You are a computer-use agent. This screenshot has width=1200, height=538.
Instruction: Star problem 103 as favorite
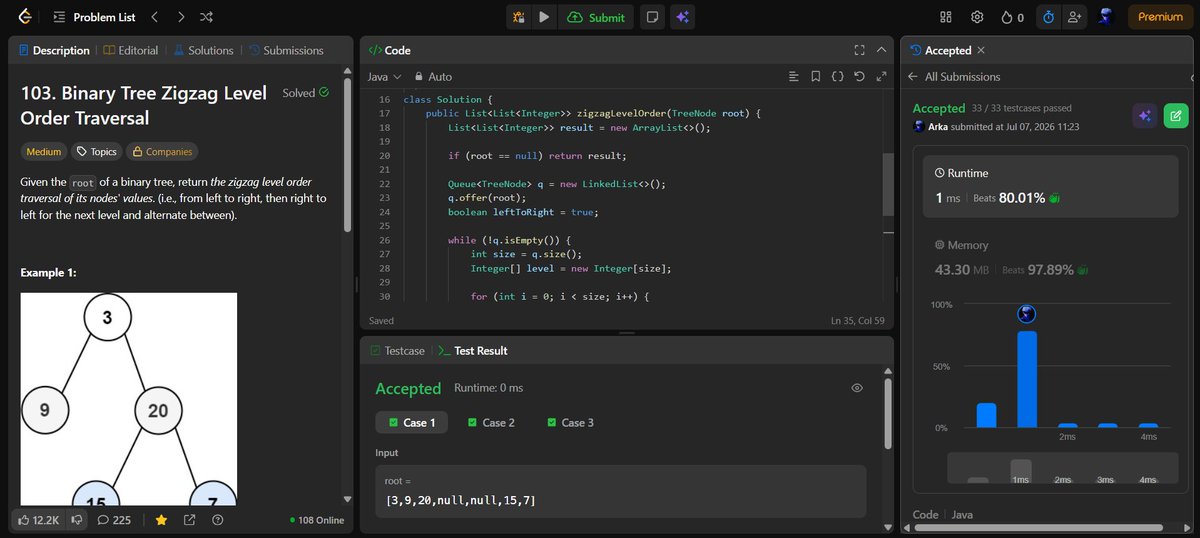(x=160, y=520)
